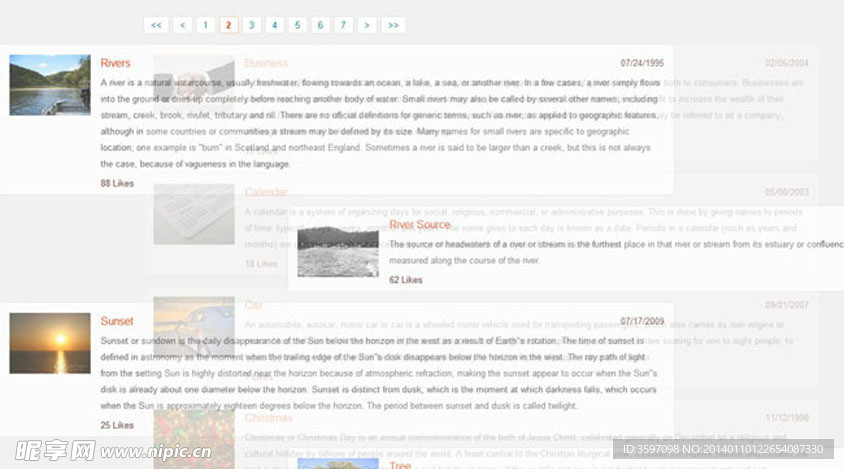Skip to the last page using >>
Viewport: 844px width, 469px height.
pyautogui.click(x=393, y=25)
